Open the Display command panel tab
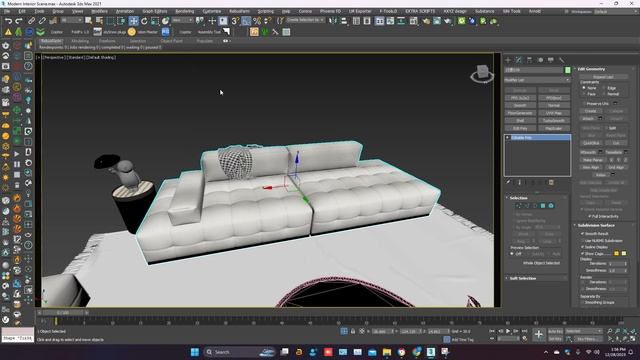The width and height of the screenshot is (640, 360). 551,60
